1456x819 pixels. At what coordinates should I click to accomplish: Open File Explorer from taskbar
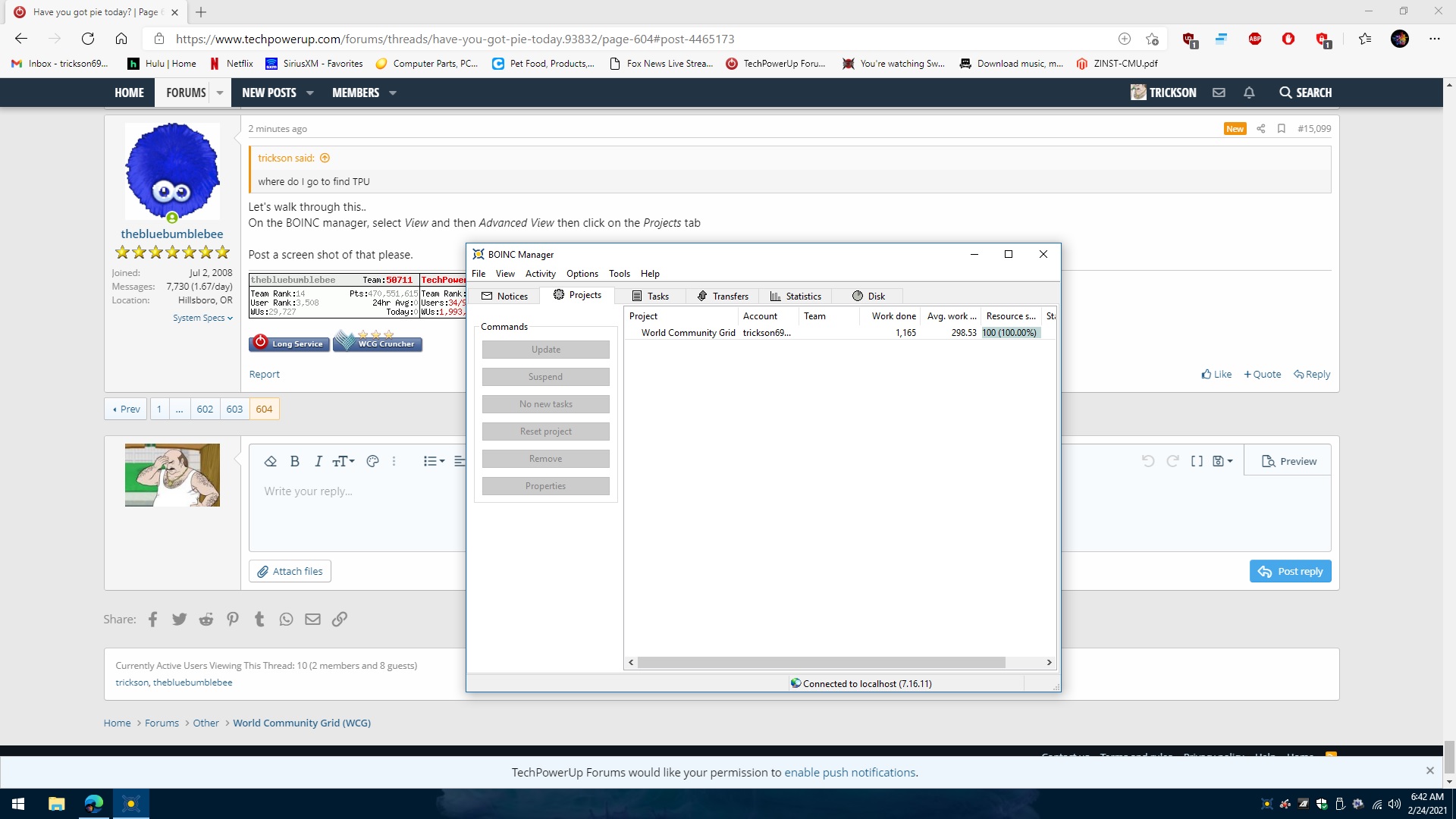57,804
